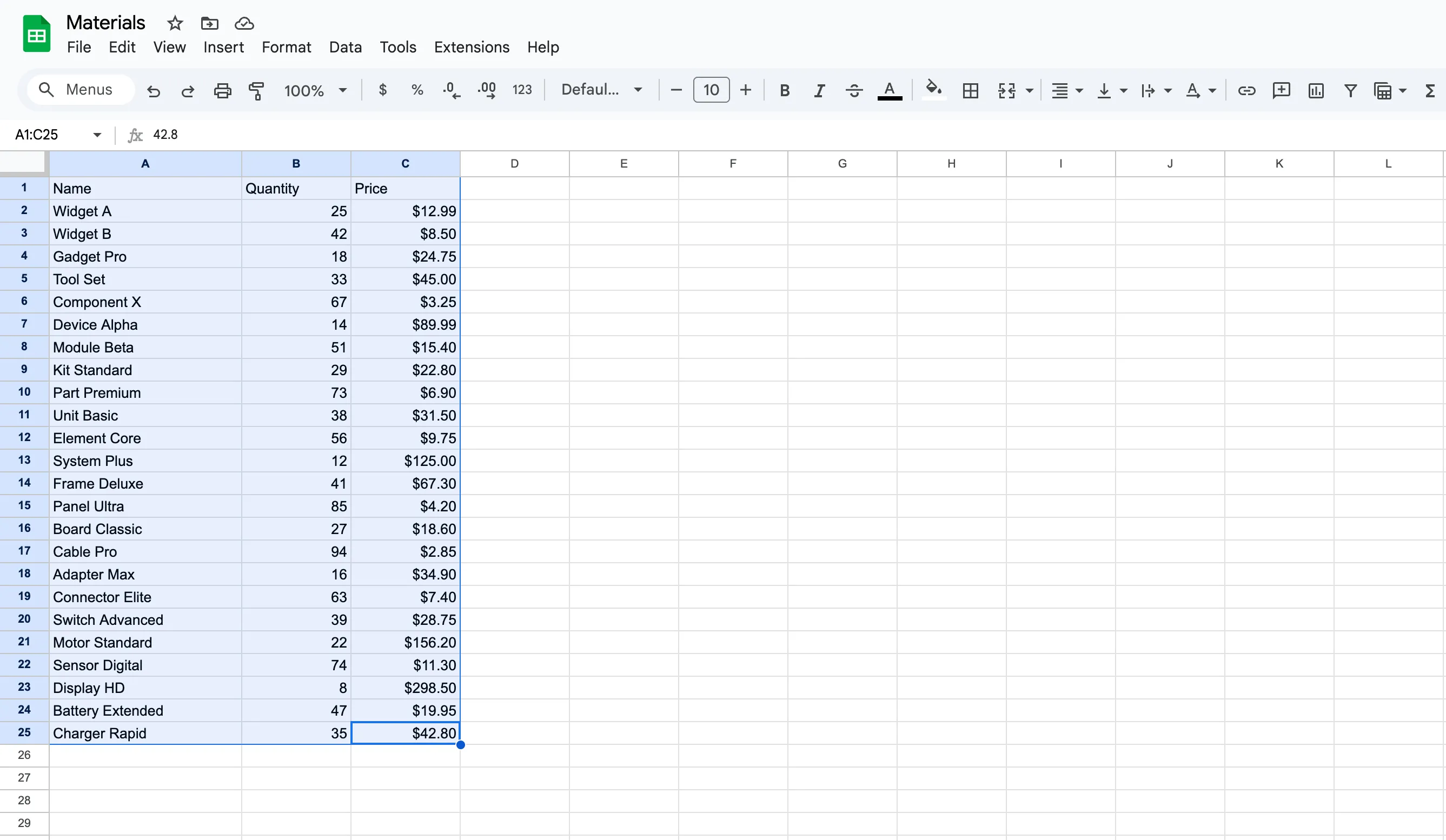Open the Extensions menu
Screen dimensions: 1446x840
click(472, 47)
